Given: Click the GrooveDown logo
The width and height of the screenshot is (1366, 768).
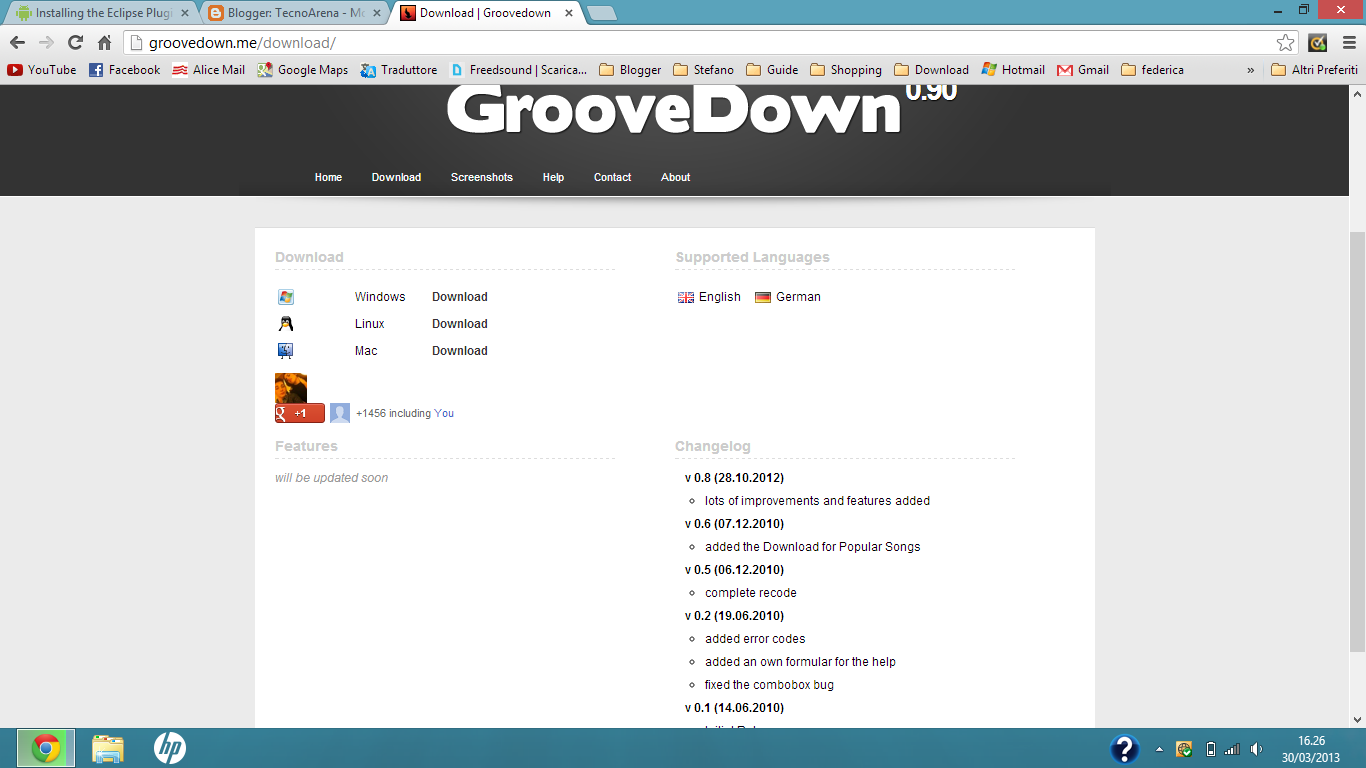Looking at the screenshot, I should click(673, 110).
